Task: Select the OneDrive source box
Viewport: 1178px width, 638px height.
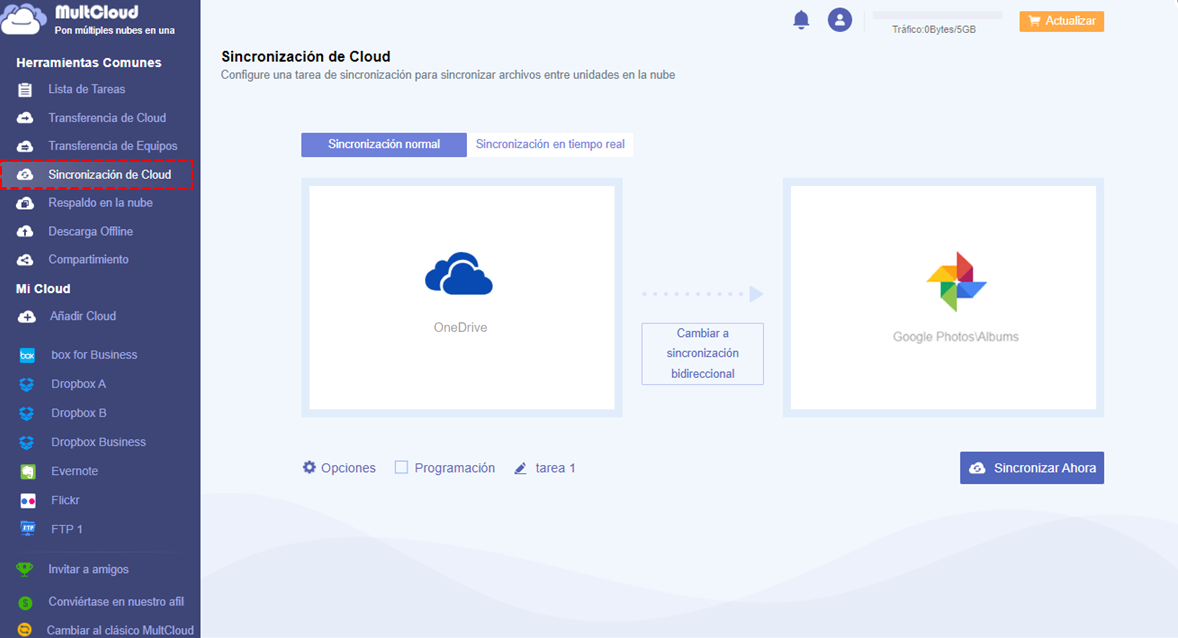Action: coord(462,298)
